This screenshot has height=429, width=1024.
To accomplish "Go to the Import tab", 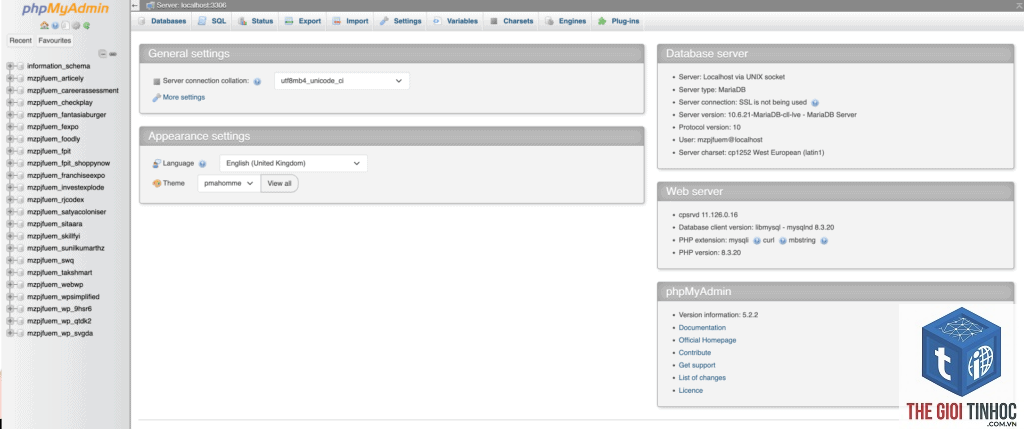I will pyautogui.click(x=351, y=21).
